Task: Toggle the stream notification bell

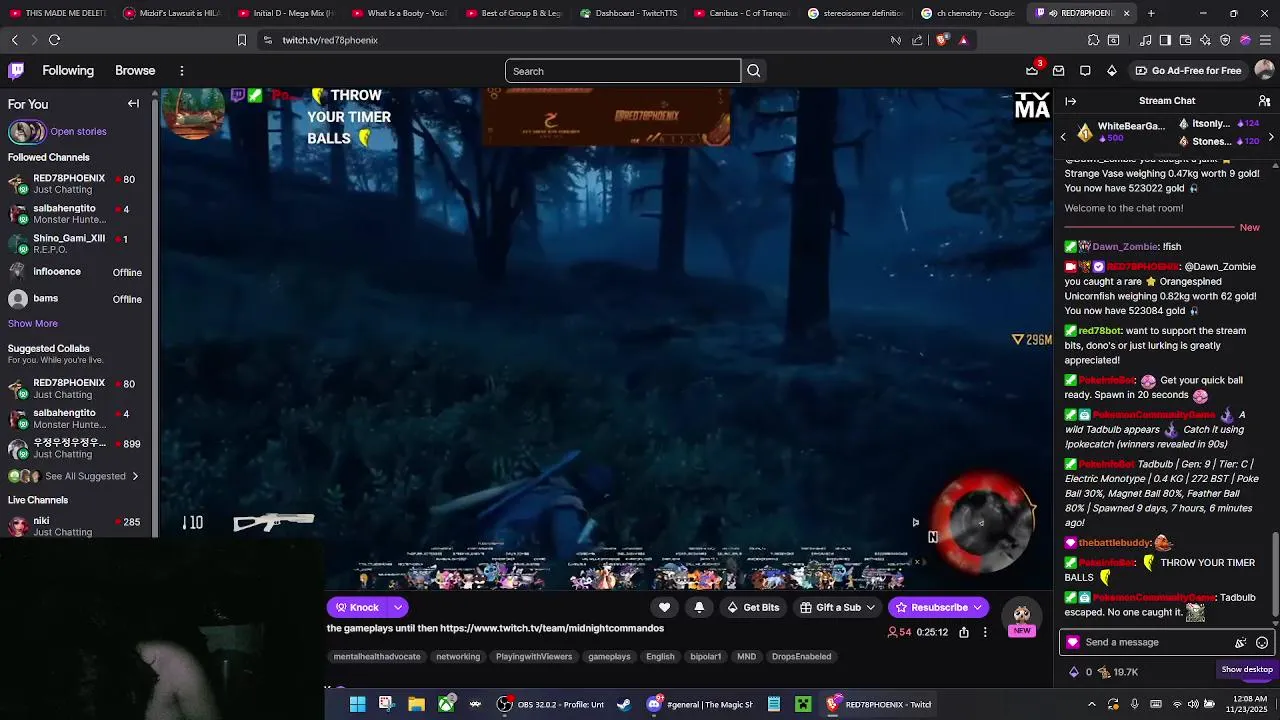Action: 699,607
